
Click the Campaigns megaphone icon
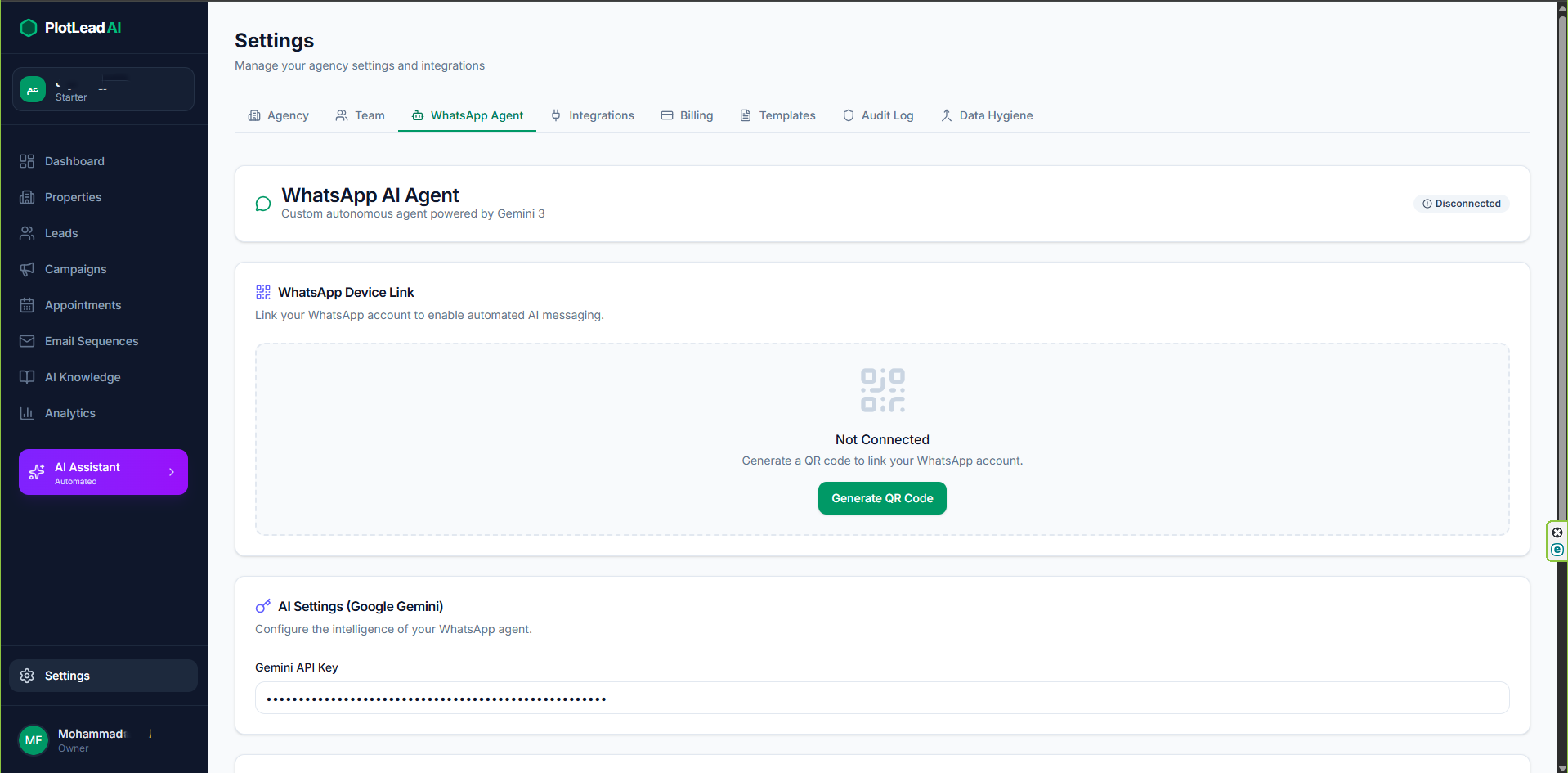tap(27, 269)
